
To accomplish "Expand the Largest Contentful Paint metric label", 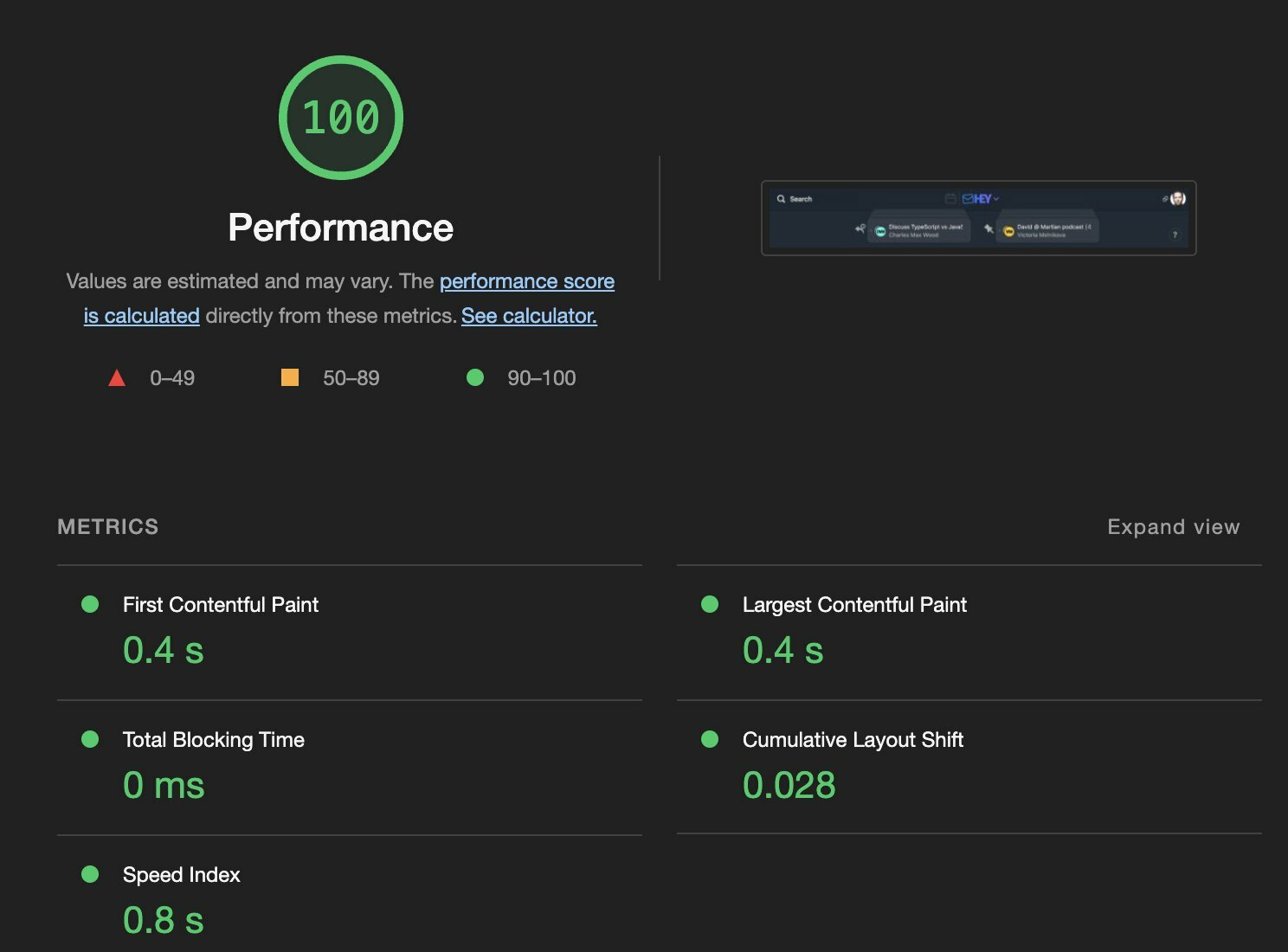I will 854,605.
